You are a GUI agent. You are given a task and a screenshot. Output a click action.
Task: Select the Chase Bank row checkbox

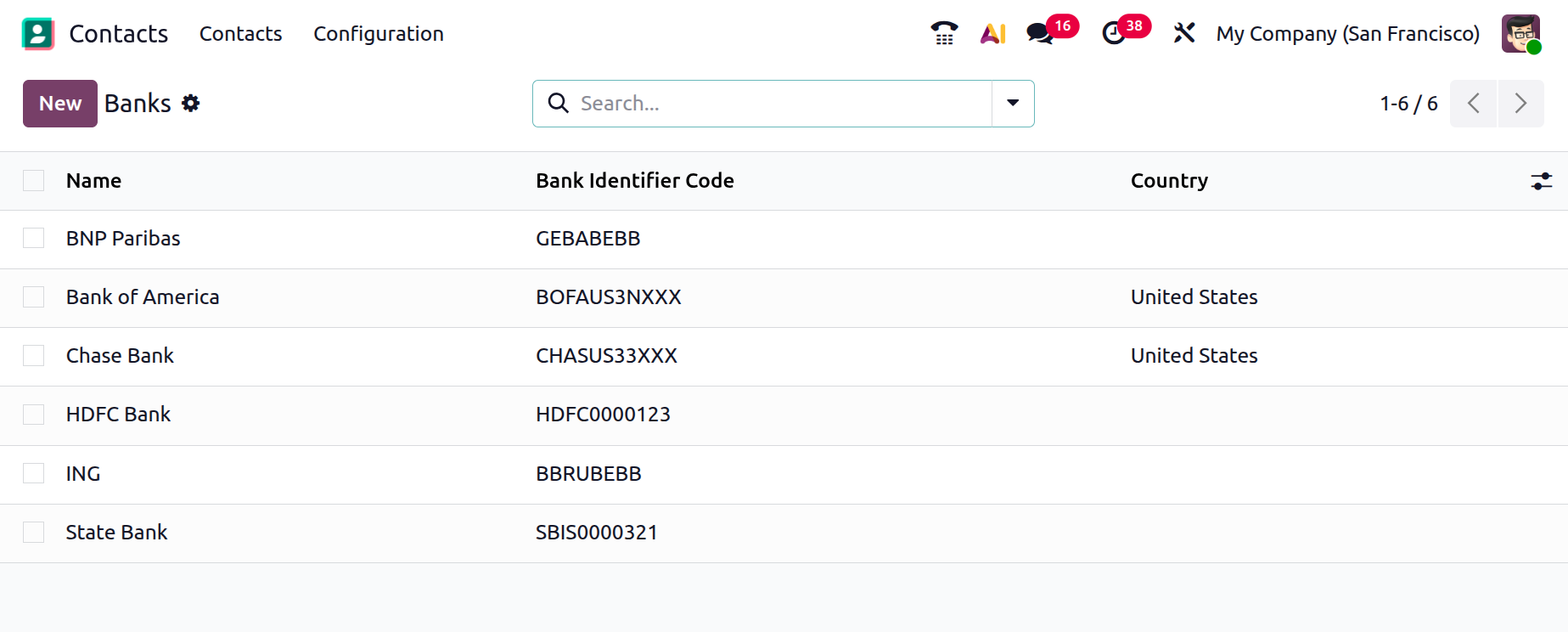click(34, 356)
